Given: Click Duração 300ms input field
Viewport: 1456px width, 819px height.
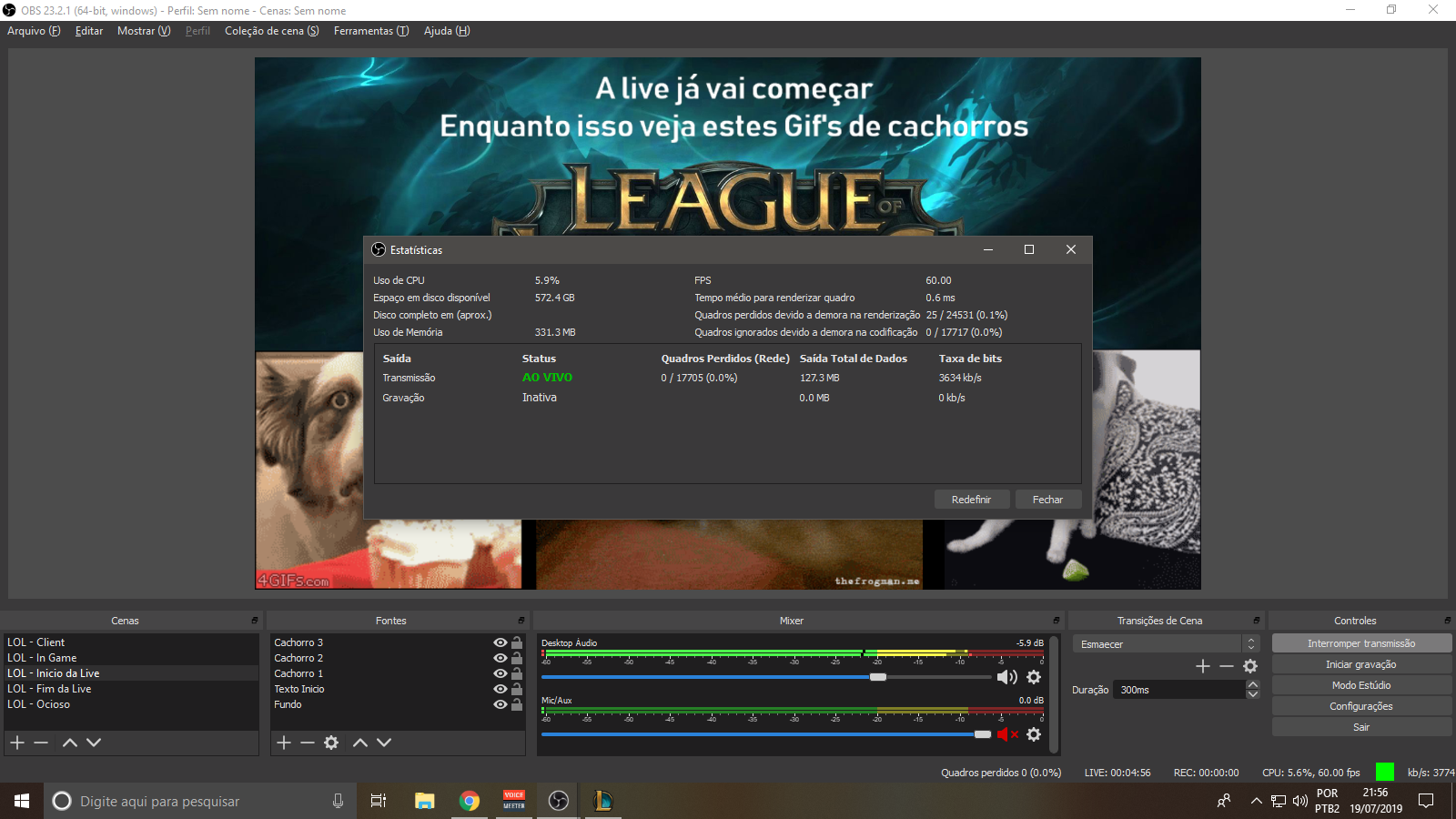Looking at the screenshot, I should (1179, 690).
